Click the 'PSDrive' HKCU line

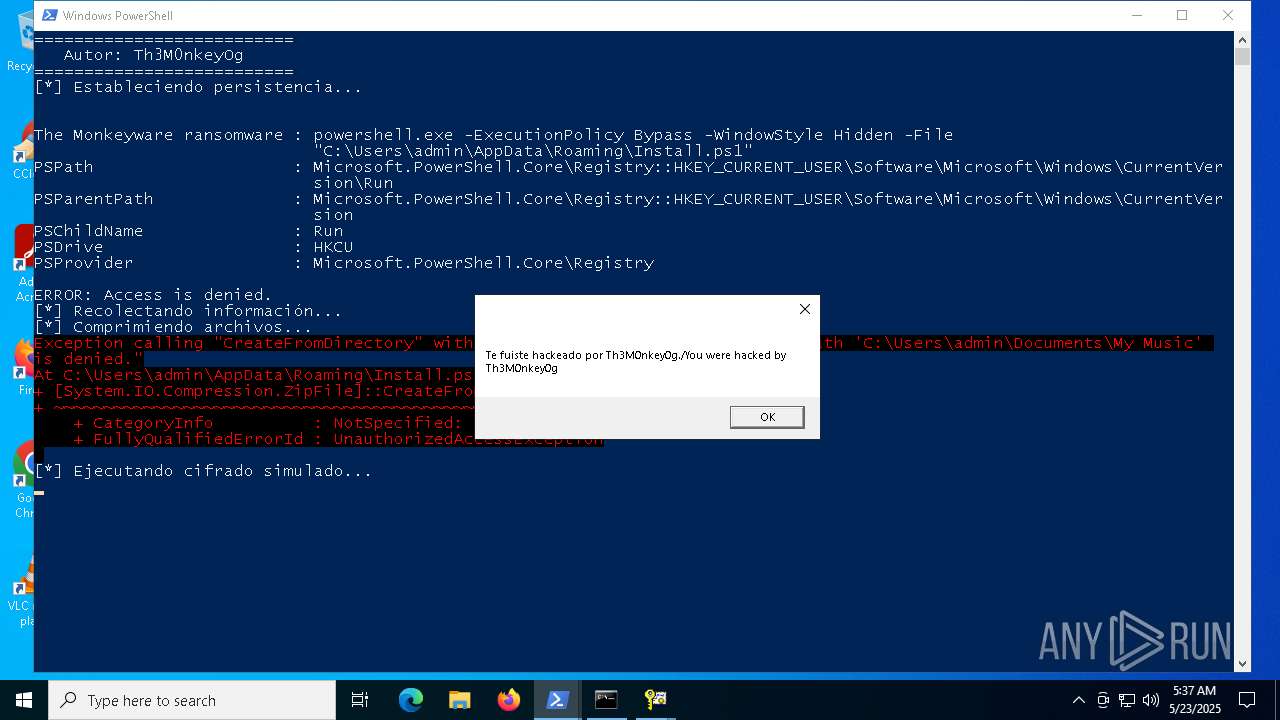coord(193,247)
